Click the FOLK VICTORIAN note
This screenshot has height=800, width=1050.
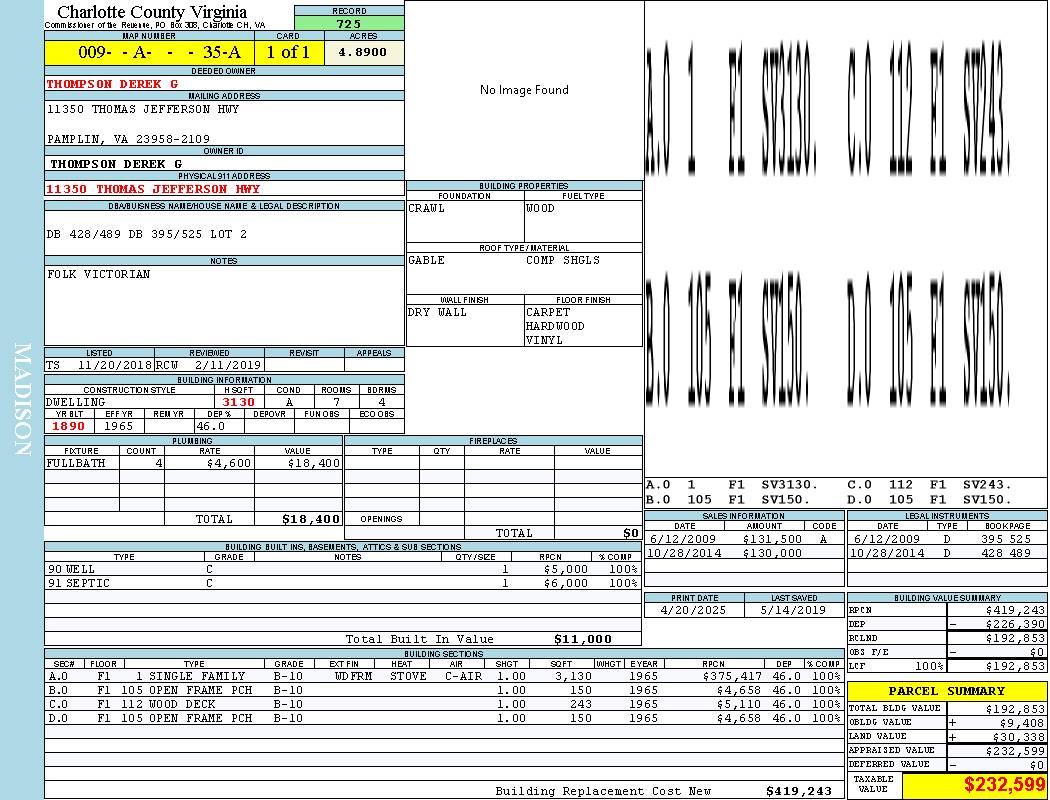[98, 274]
